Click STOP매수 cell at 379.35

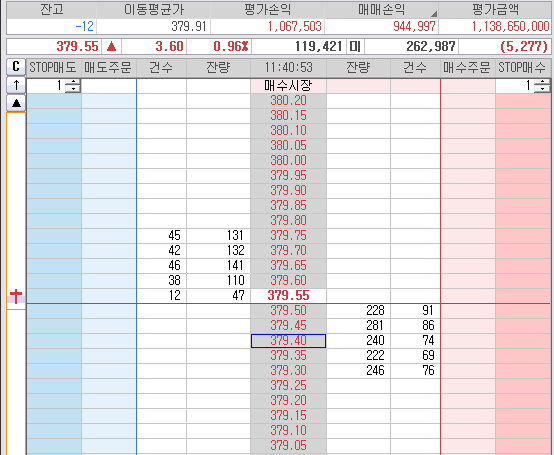coord(523,355)
